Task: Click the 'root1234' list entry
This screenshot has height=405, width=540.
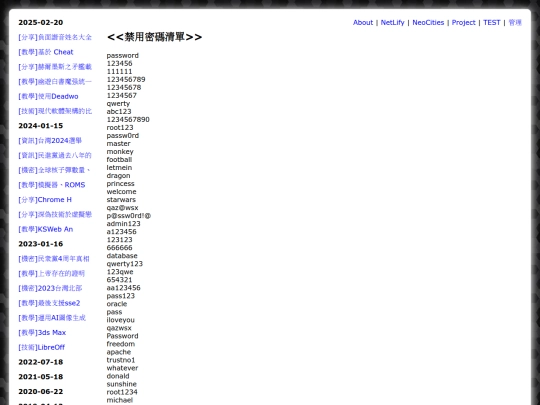Action: [x=122, y=392]
